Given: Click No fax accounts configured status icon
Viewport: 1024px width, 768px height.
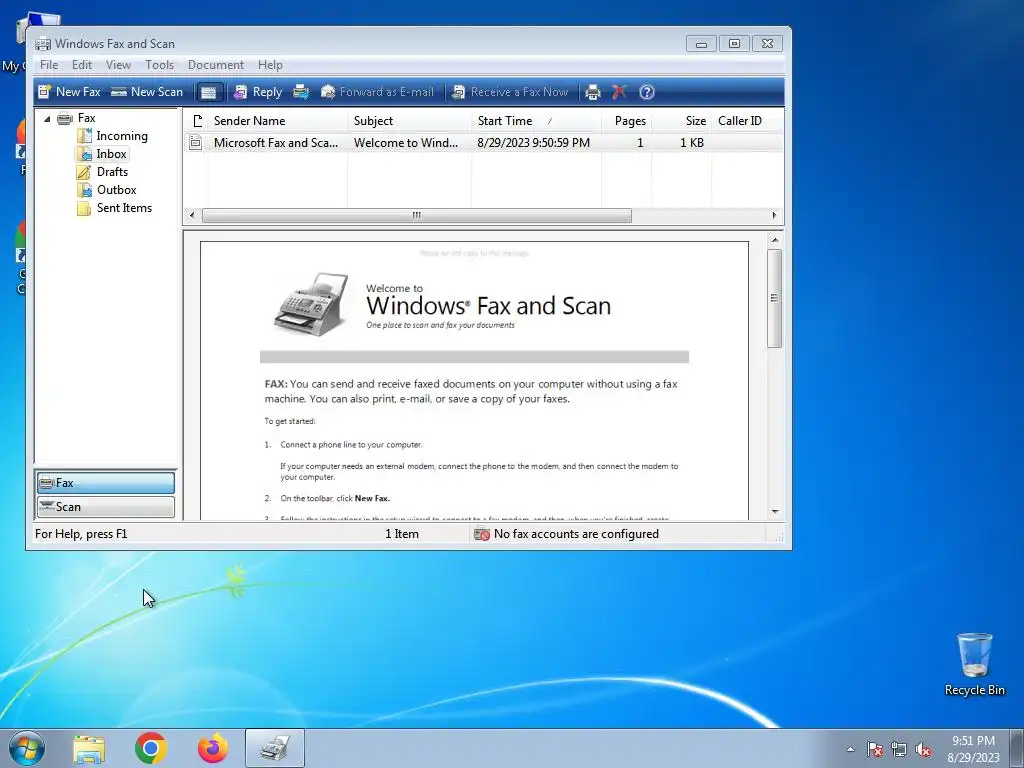Looking at the screenshot, I should tap(482, 534).
